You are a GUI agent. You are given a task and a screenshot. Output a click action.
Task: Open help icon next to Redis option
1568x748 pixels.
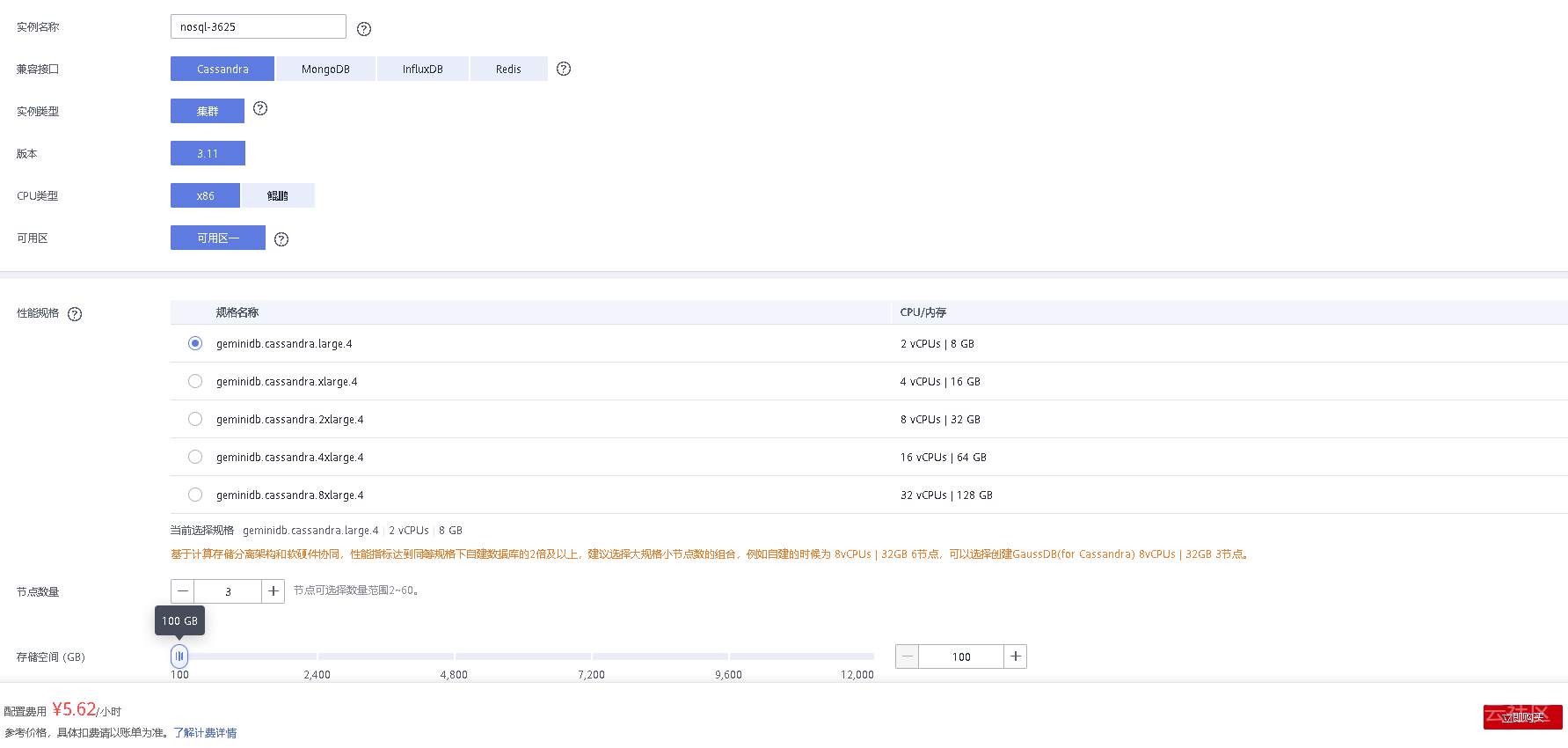click(x=564, y=69)
